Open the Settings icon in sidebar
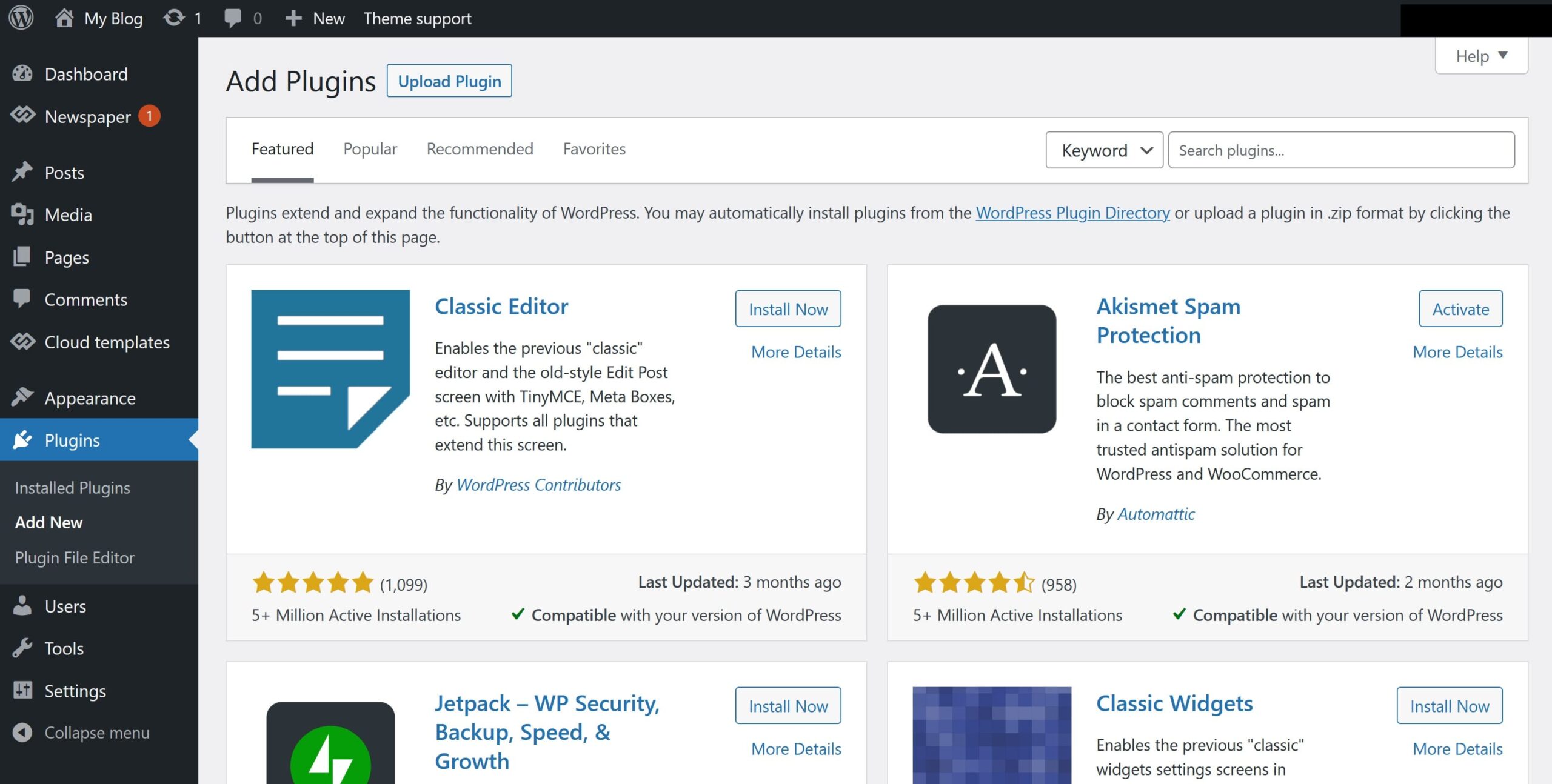This screenshot has width=1552, height=784. pyautogui.click(x=22, y=690)
